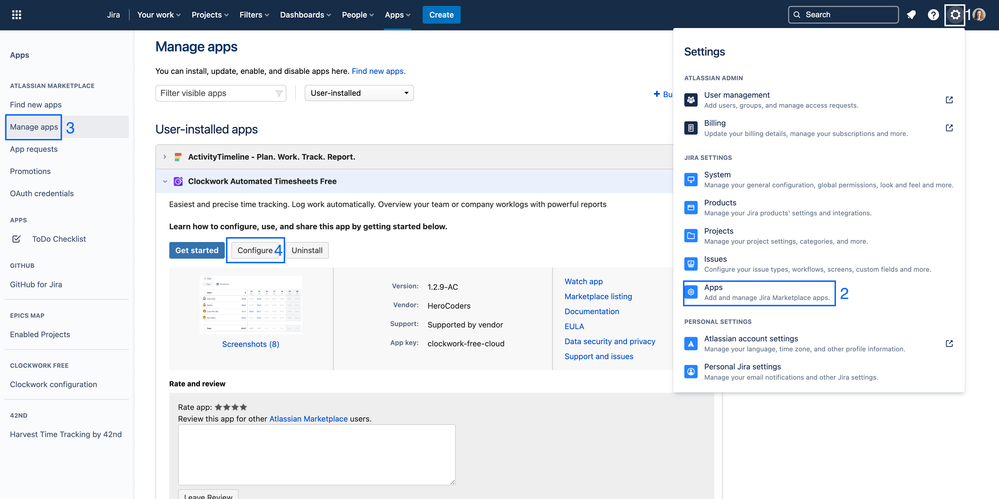Open the app switcher grid icon
The width and height of the screenshot is (999, 499).
pyautogui.click(x=17, y=15)
